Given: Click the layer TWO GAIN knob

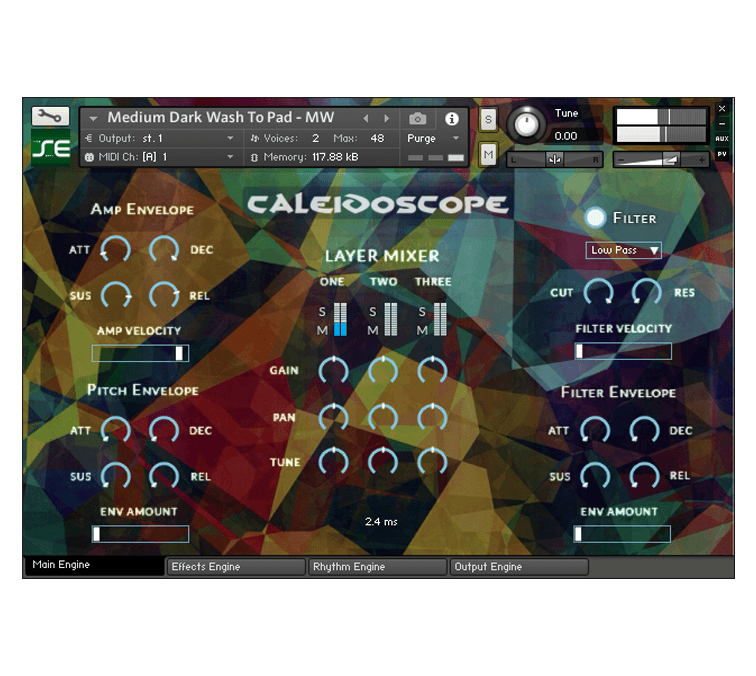Looking at the screenshot, I should click(383, 370).
